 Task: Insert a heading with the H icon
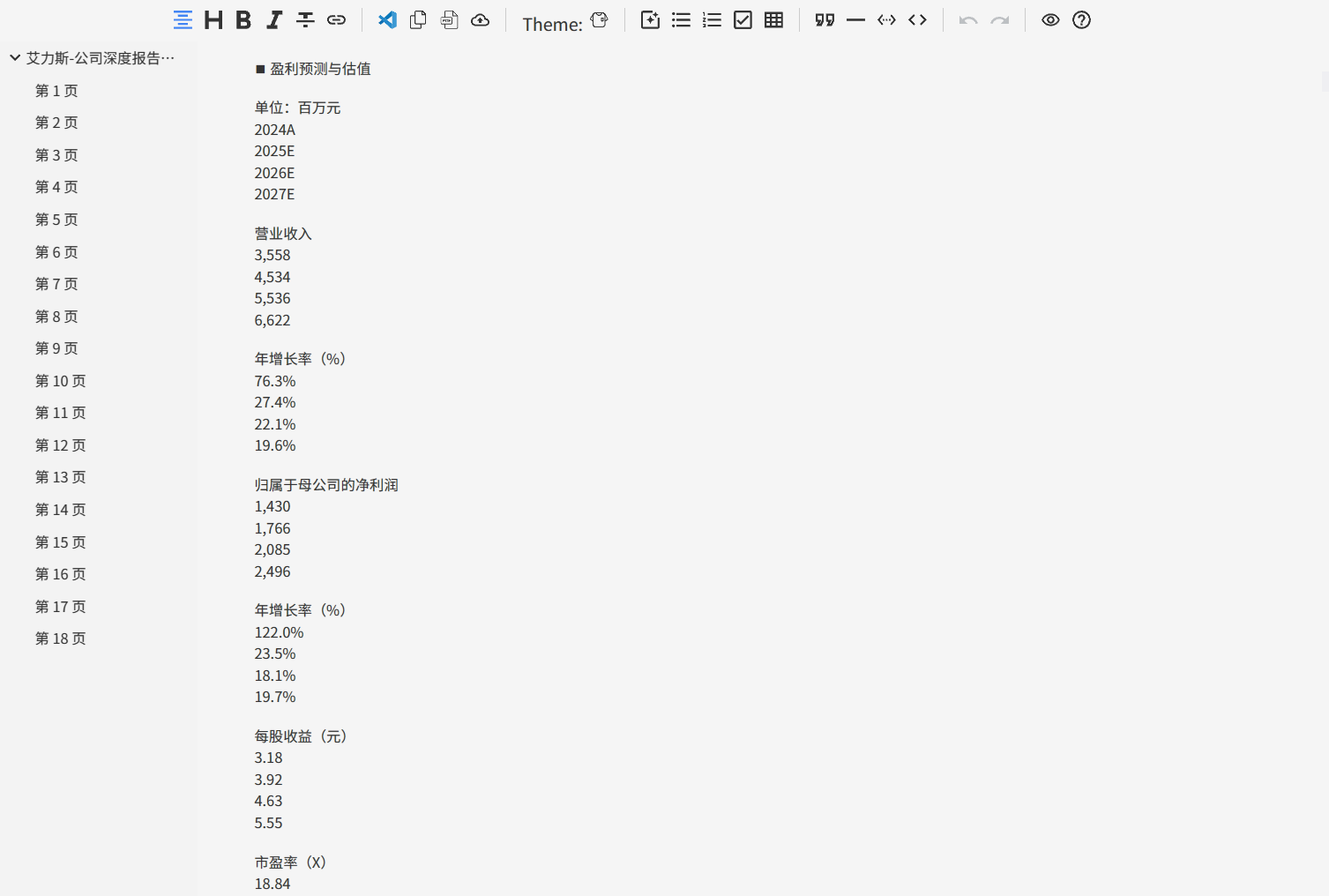click(213, 20)
